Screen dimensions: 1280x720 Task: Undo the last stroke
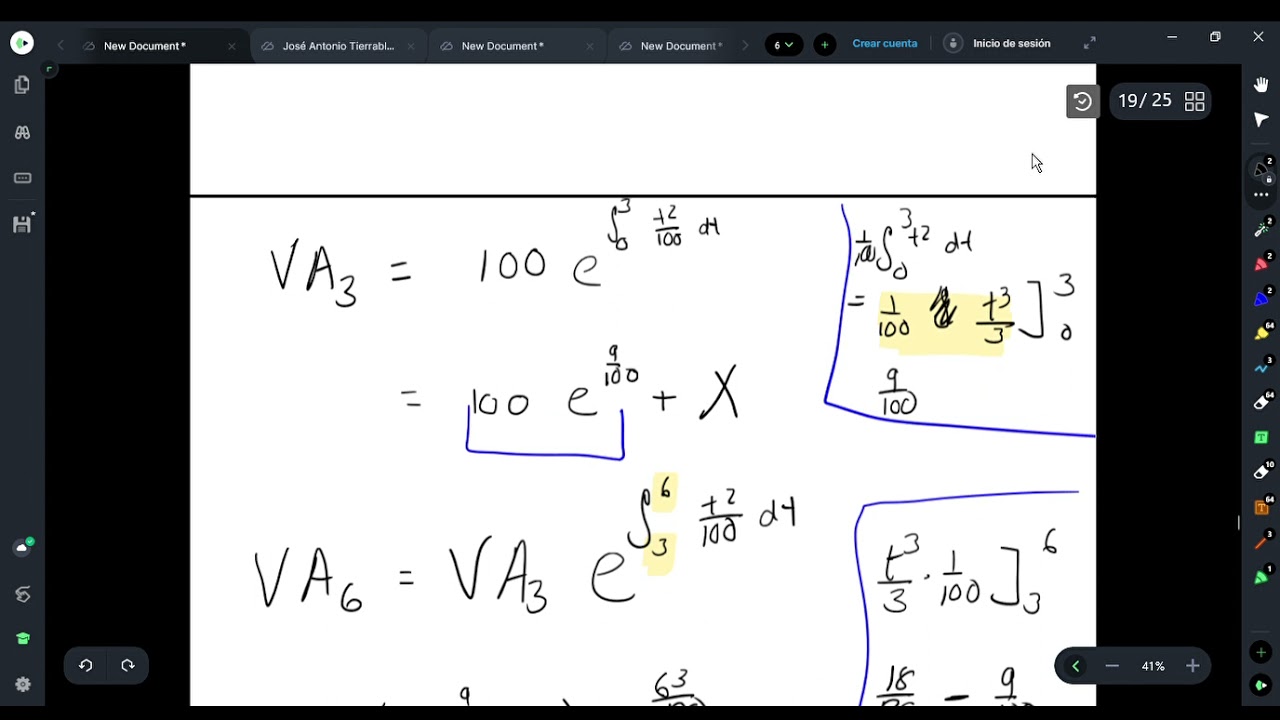86,665
